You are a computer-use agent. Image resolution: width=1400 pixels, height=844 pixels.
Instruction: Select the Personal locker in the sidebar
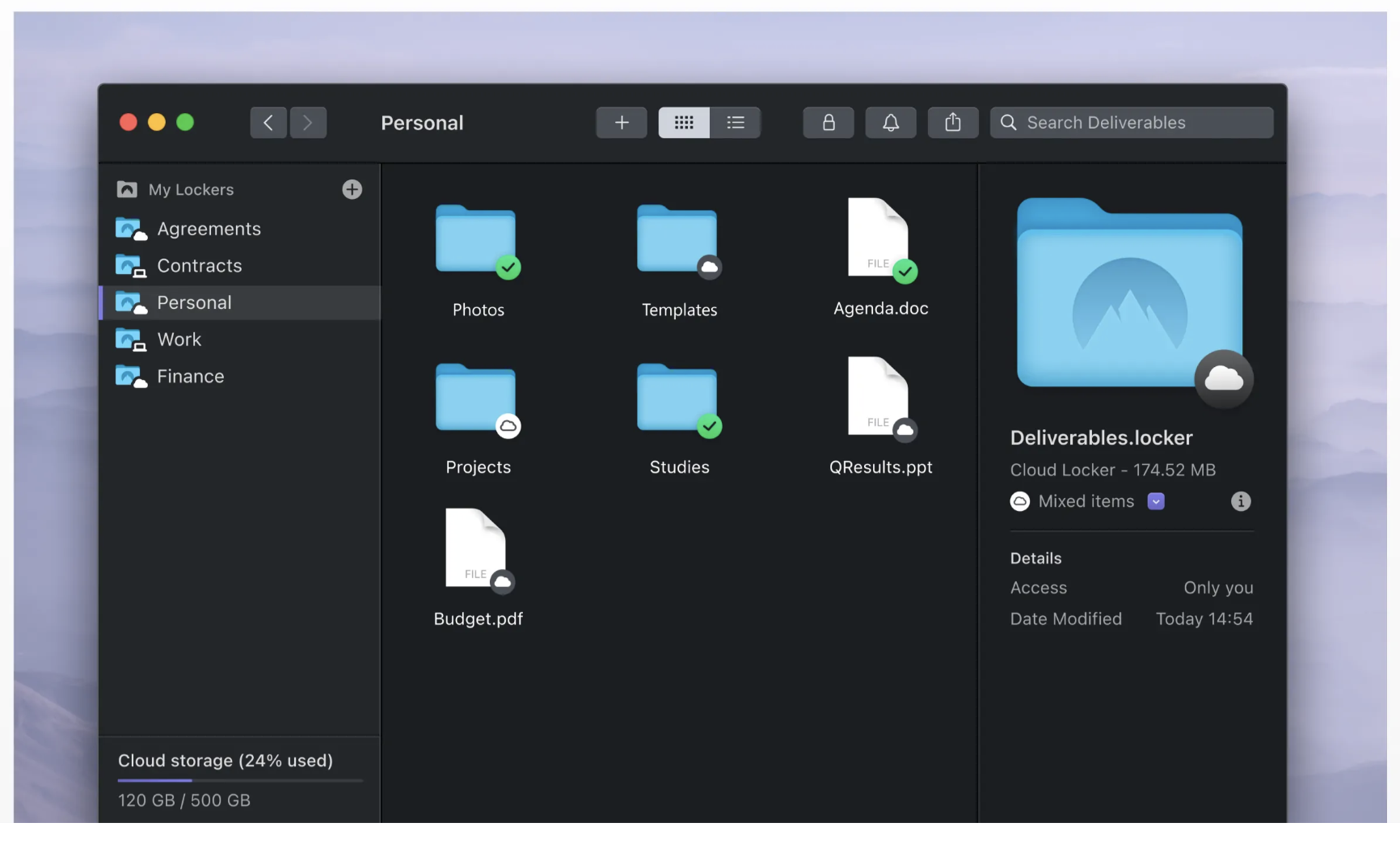[239, 302]
